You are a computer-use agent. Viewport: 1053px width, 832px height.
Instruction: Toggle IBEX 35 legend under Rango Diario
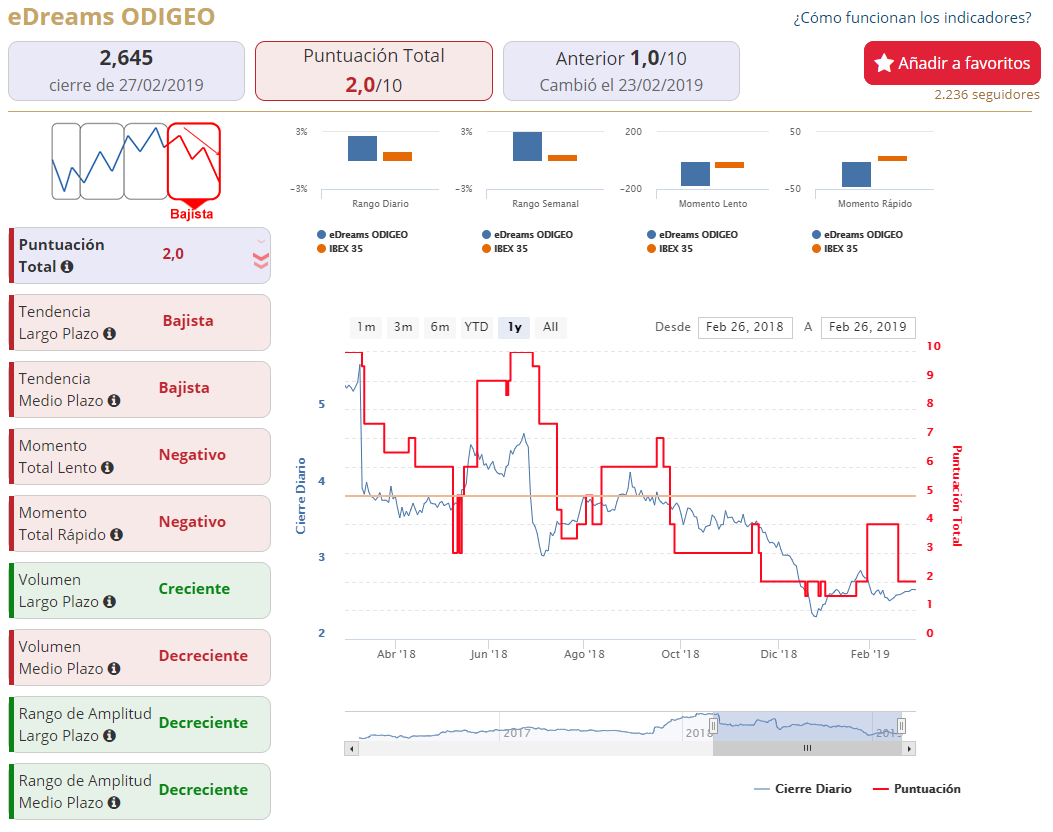pyautogui.click(x=340, y=248)
